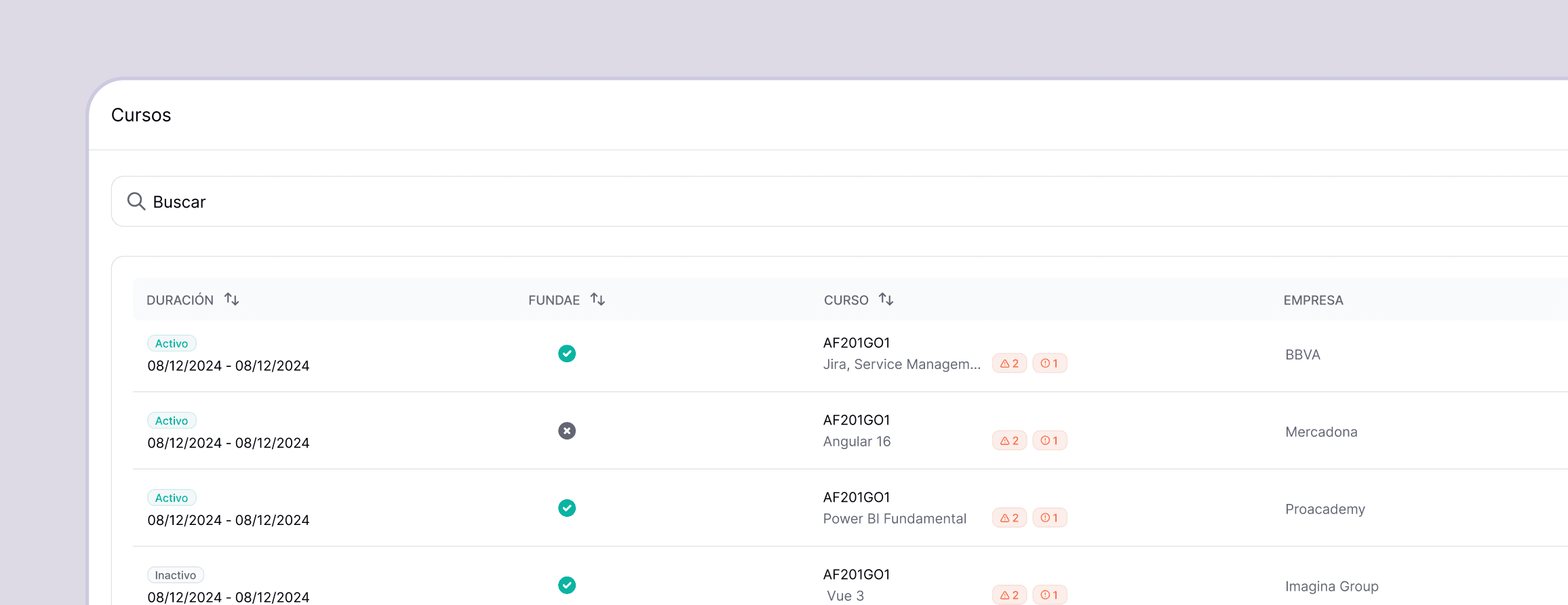The height and width of the screenshot is (605, 1568).
Task: Open the Power BI Fundamental course
Action: [894, 519]
